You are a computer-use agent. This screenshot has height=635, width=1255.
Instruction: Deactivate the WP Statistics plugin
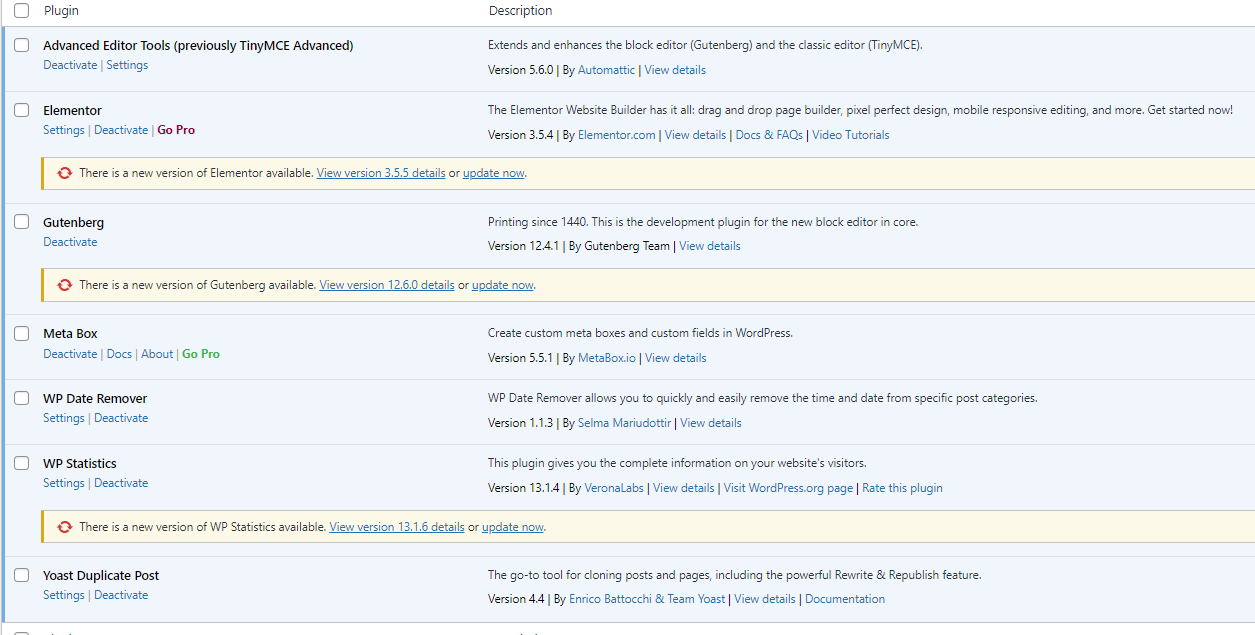pyautogui.click(x=121, y=483)
